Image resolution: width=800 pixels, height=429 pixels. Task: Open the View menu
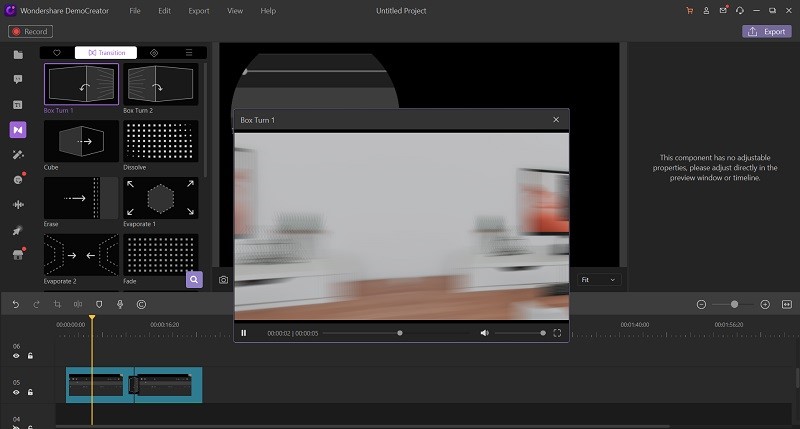pos(235,11)
